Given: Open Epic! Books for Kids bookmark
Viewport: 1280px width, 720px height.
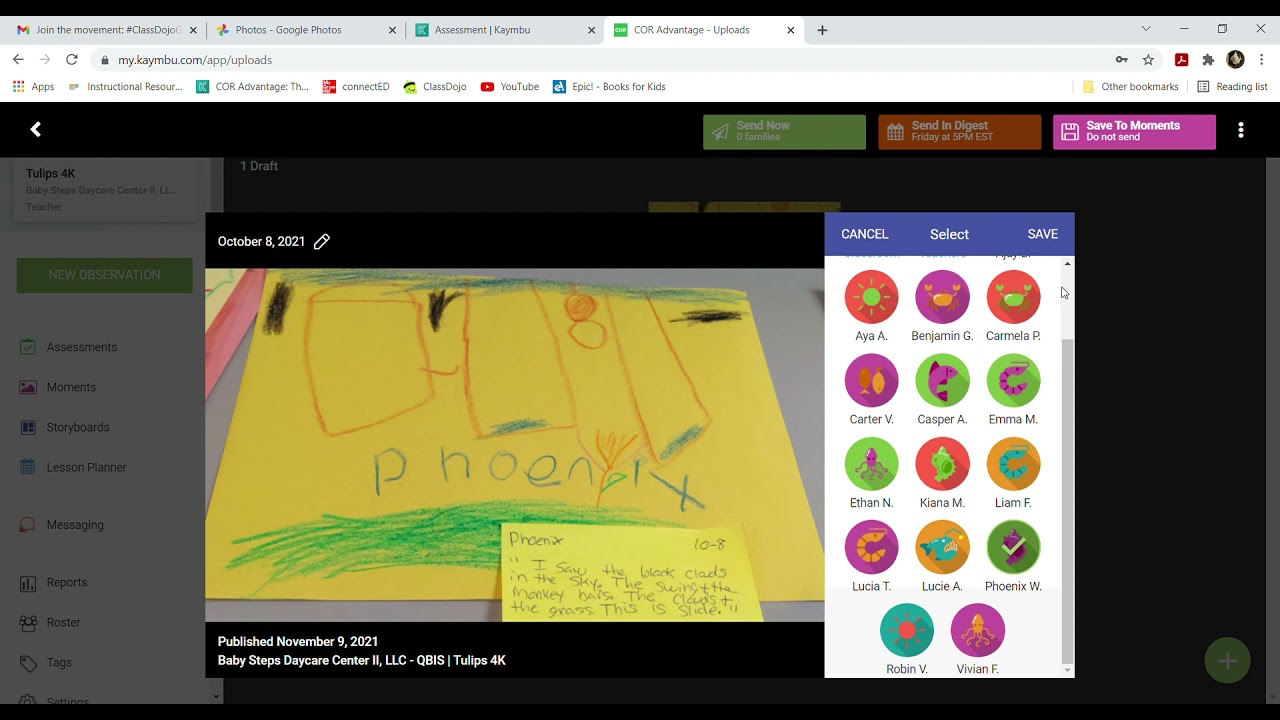Looking at the screenshot, I should [x=609, y=87].
